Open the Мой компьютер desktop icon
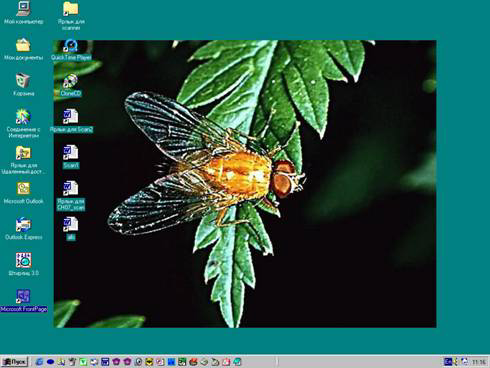490x368 pixels. [x=23, y=9]
